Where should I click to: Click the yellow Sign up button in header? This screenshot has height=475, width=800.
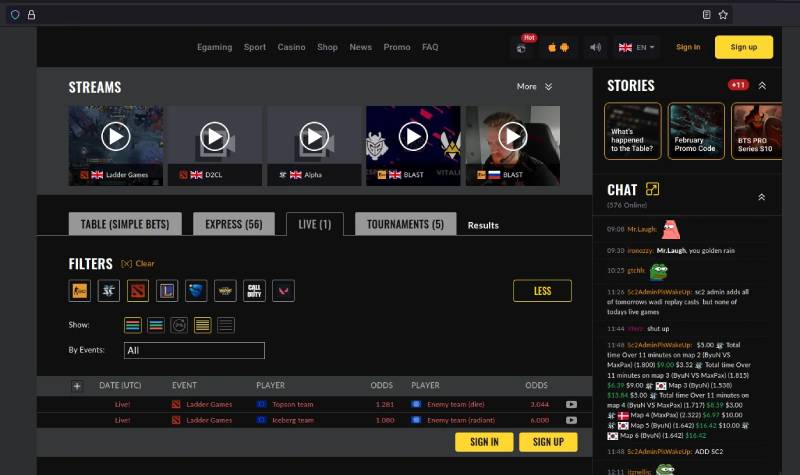743,47
